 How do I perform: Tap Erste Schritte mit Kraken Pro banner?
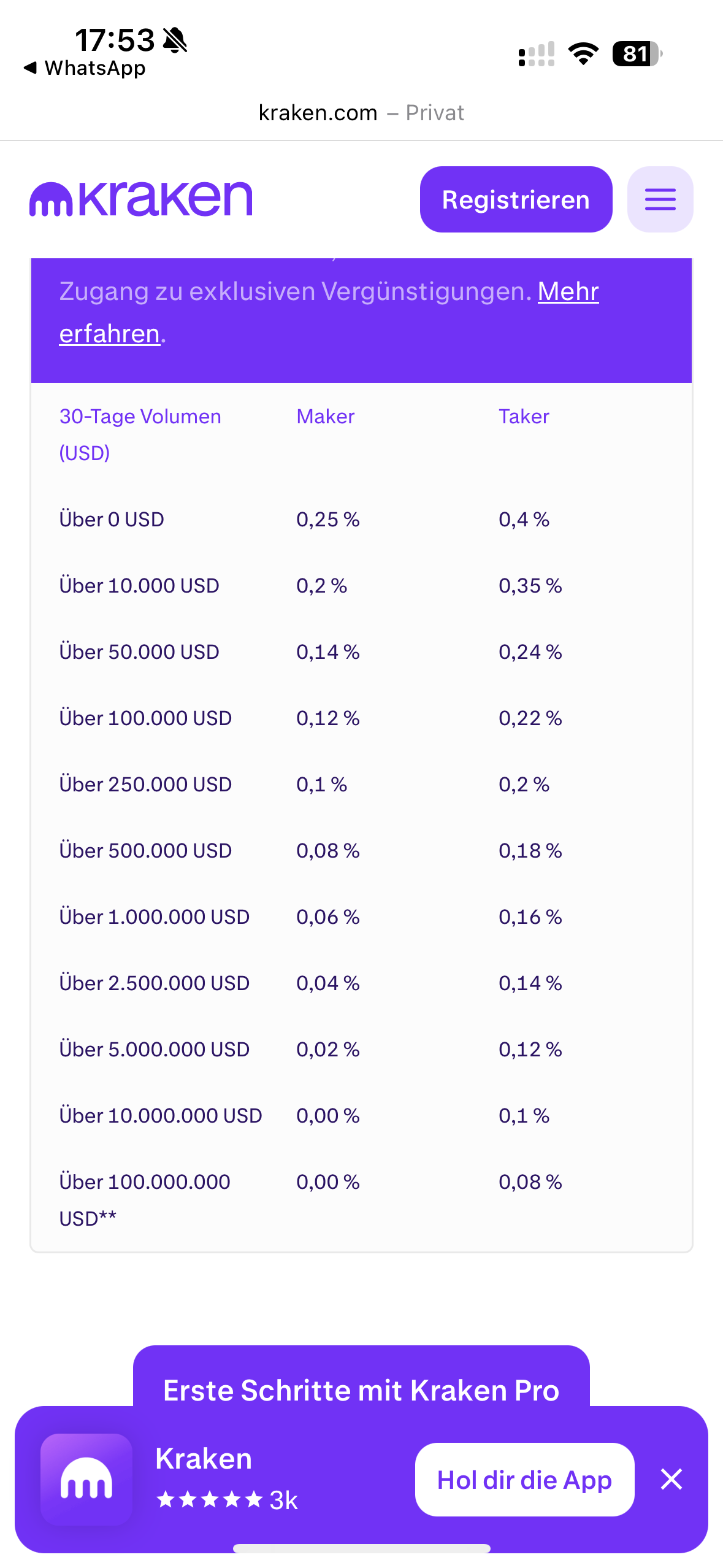361,1389
